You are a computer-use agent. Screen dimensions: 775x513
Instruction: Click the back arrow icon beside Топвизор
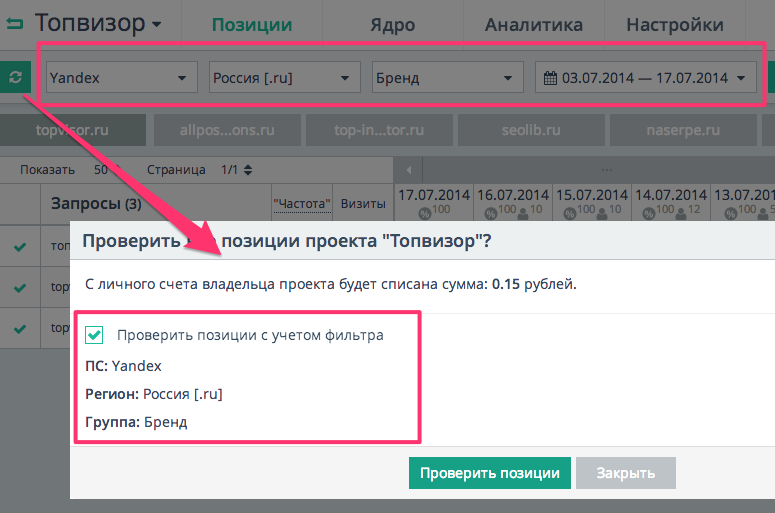click(15, 23)
